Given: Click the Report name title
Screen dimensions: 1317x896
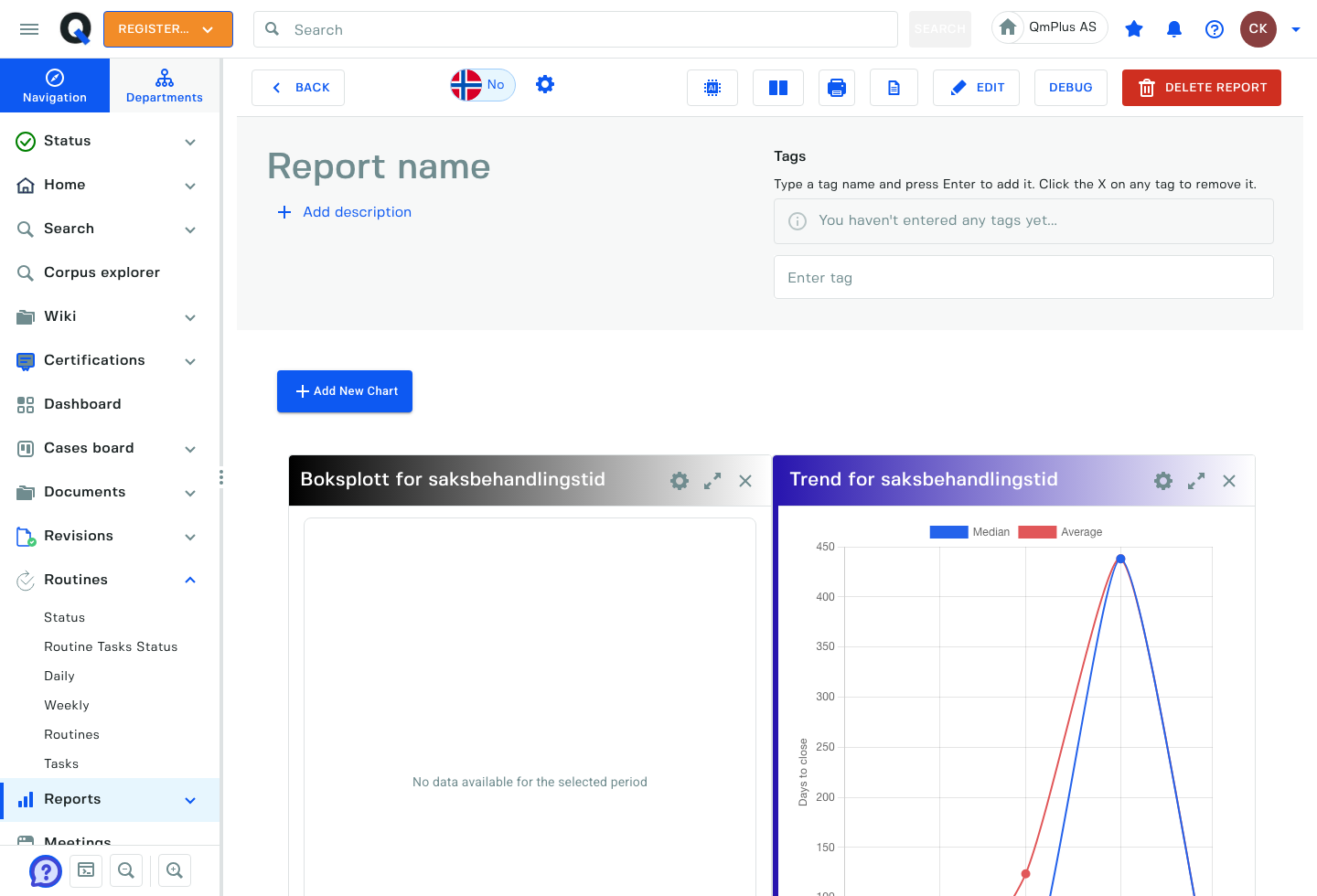Looking at the screenshot, I should tap(379, 166).
